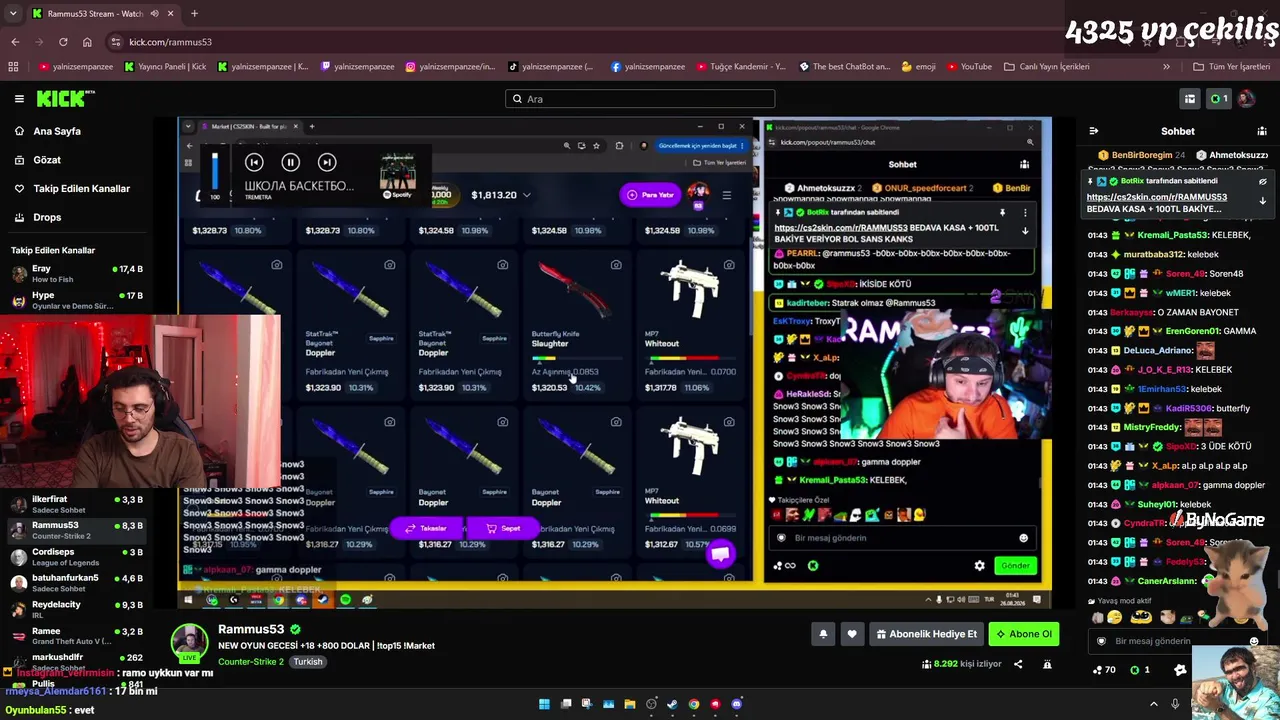Report the stream via the siren icon
Viewport: 1280px width, 720px height.
click(1047, 664)
